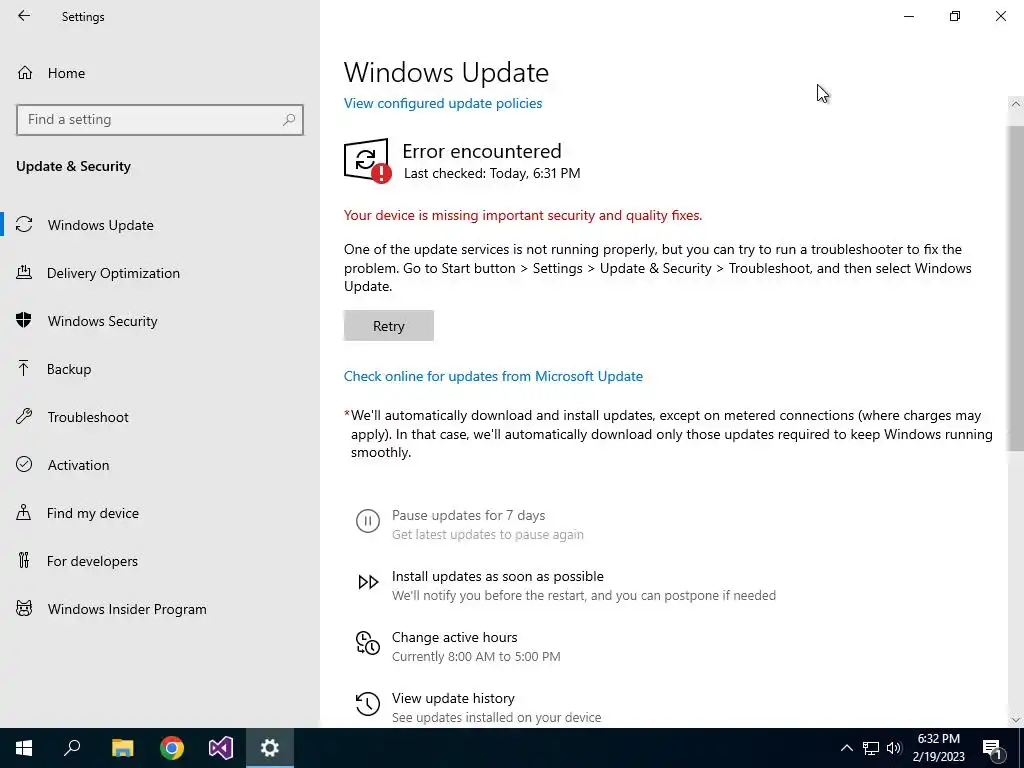The image size is (1024, 768).
Task: Click the Delivery Optimization icon
Action: click(24, 272)
